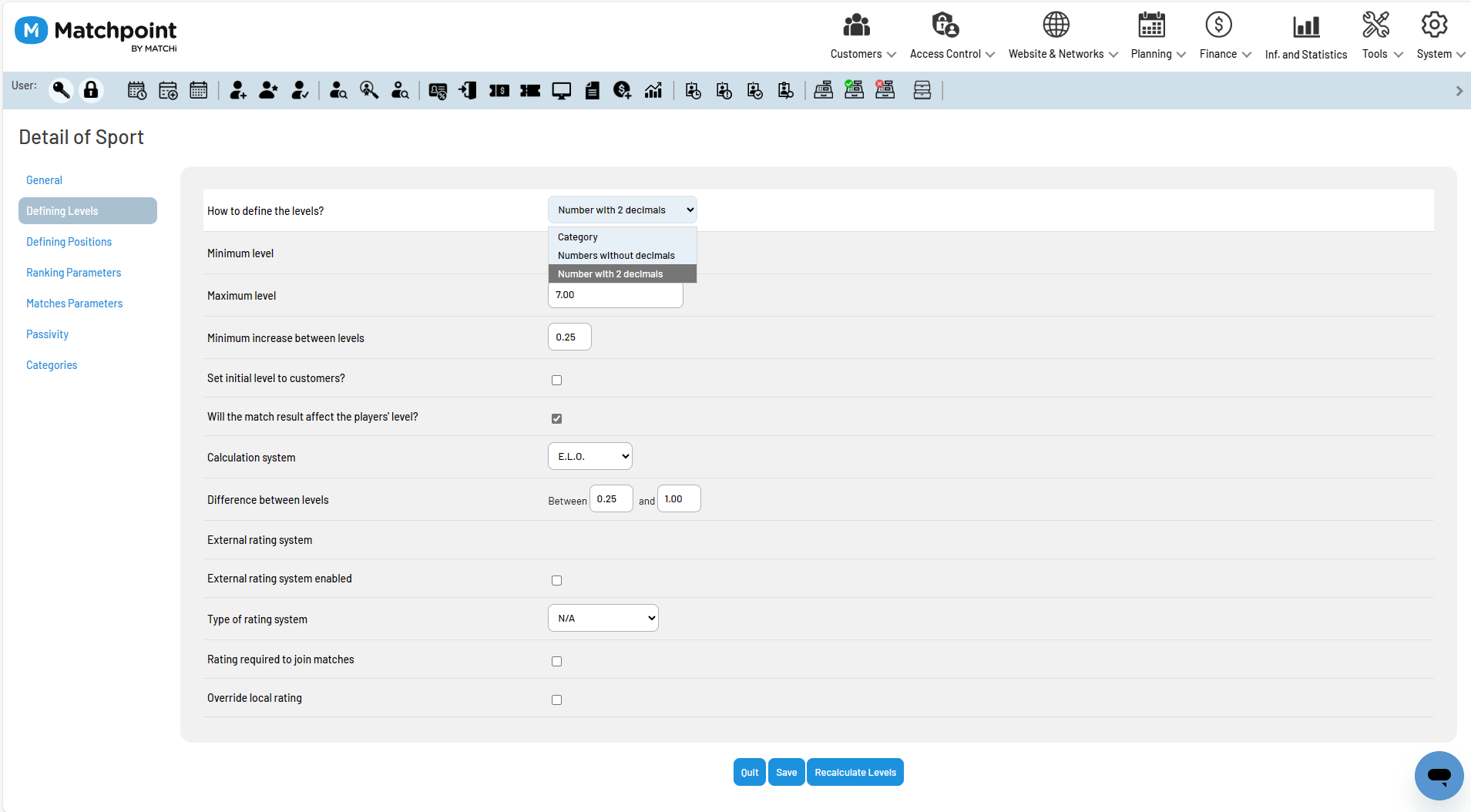Expand the Type of rating system dropdown

(x=603, y=618)
